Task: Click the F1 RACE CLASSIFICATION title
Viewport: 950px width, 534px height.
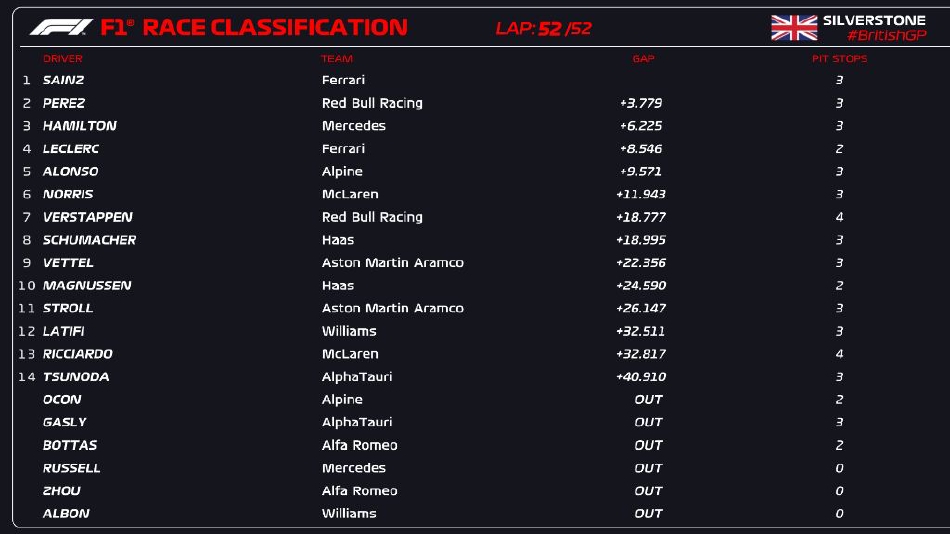Action: (254, 27)
